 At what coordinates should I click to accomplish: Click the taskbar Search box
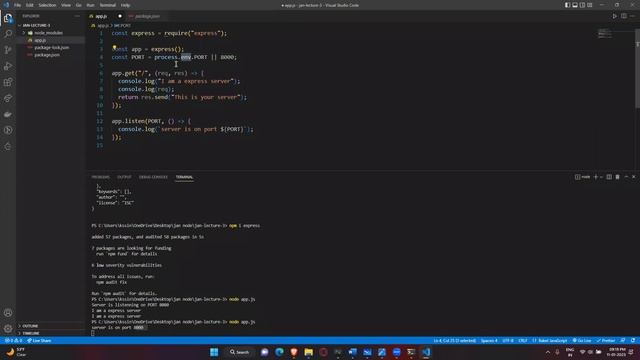239,352
